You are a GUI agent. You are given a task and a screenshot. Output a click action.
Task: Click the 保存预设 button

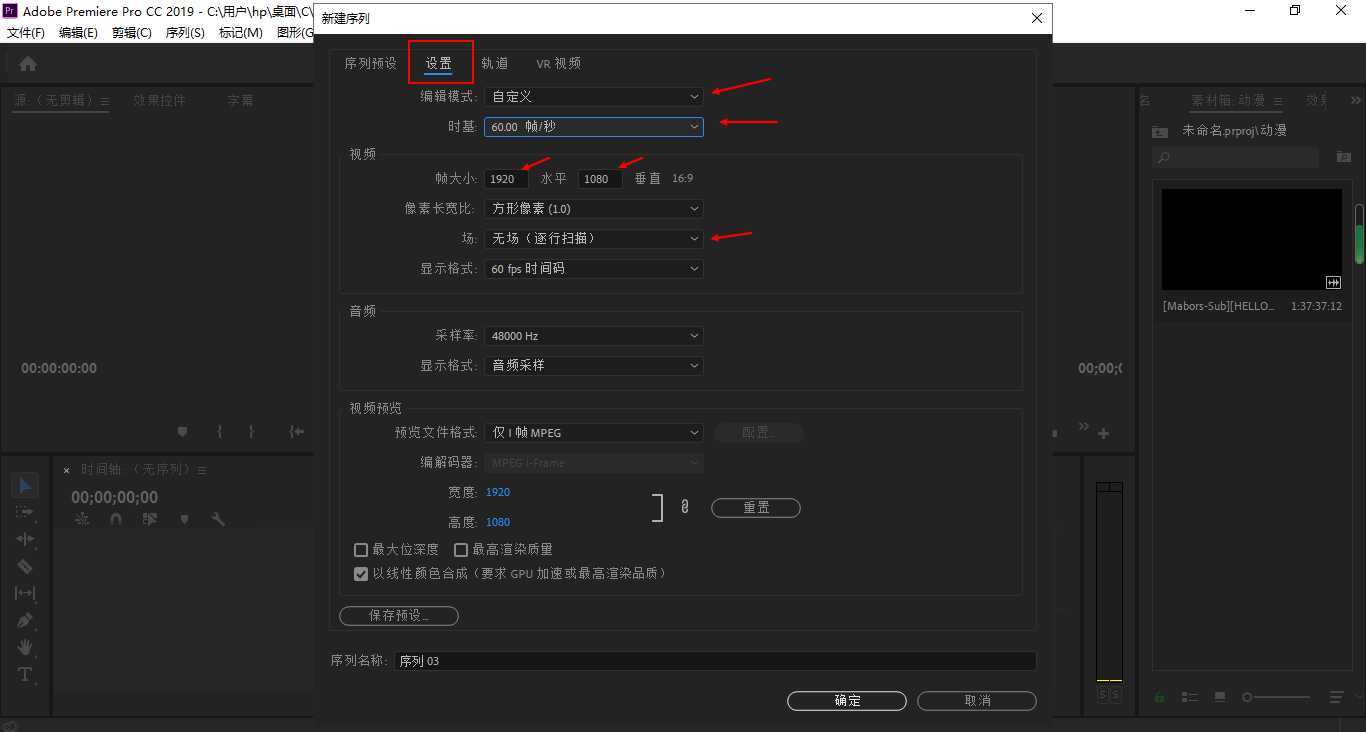tap(399, 616)
